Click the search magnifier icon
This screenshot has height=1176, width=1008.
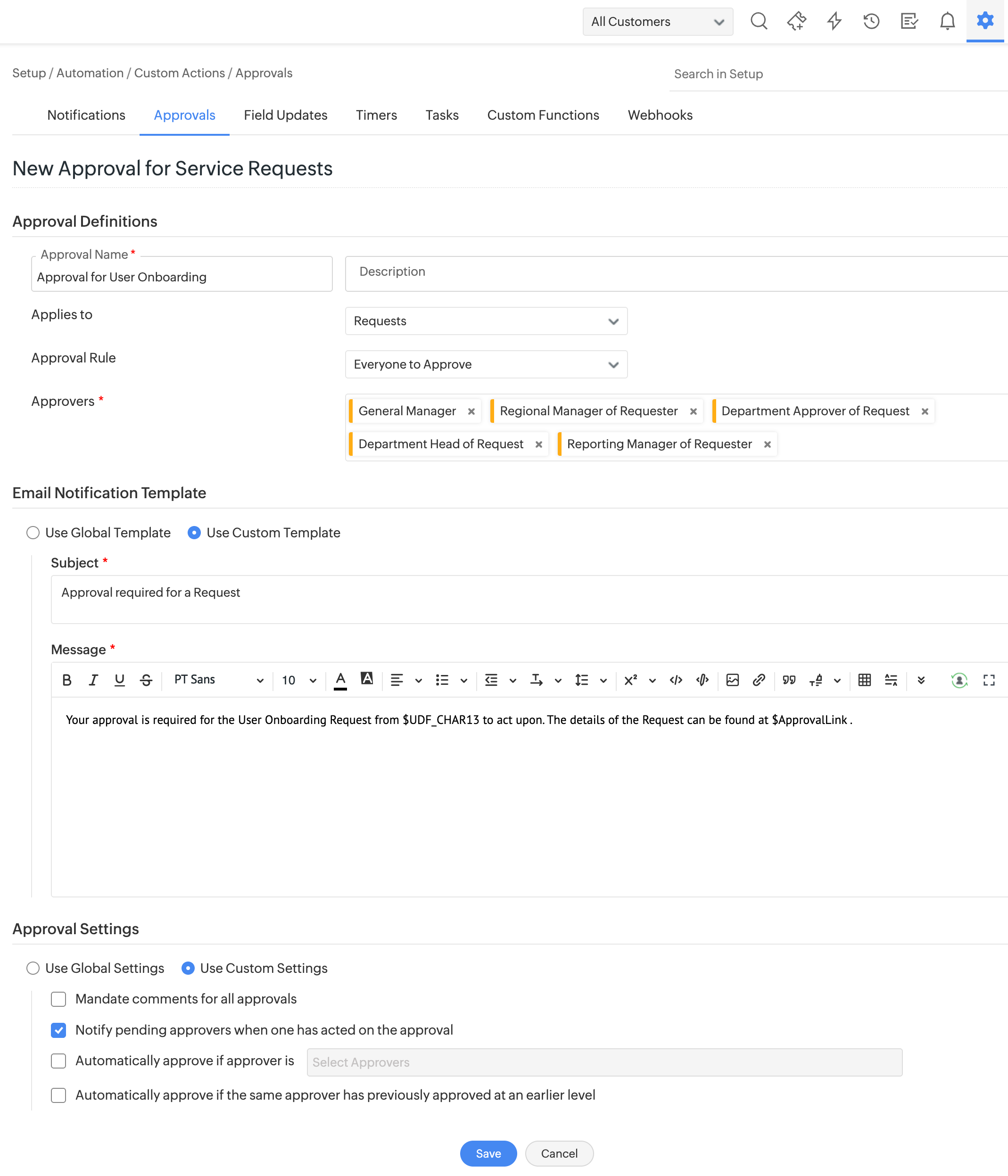coord(758,22)
